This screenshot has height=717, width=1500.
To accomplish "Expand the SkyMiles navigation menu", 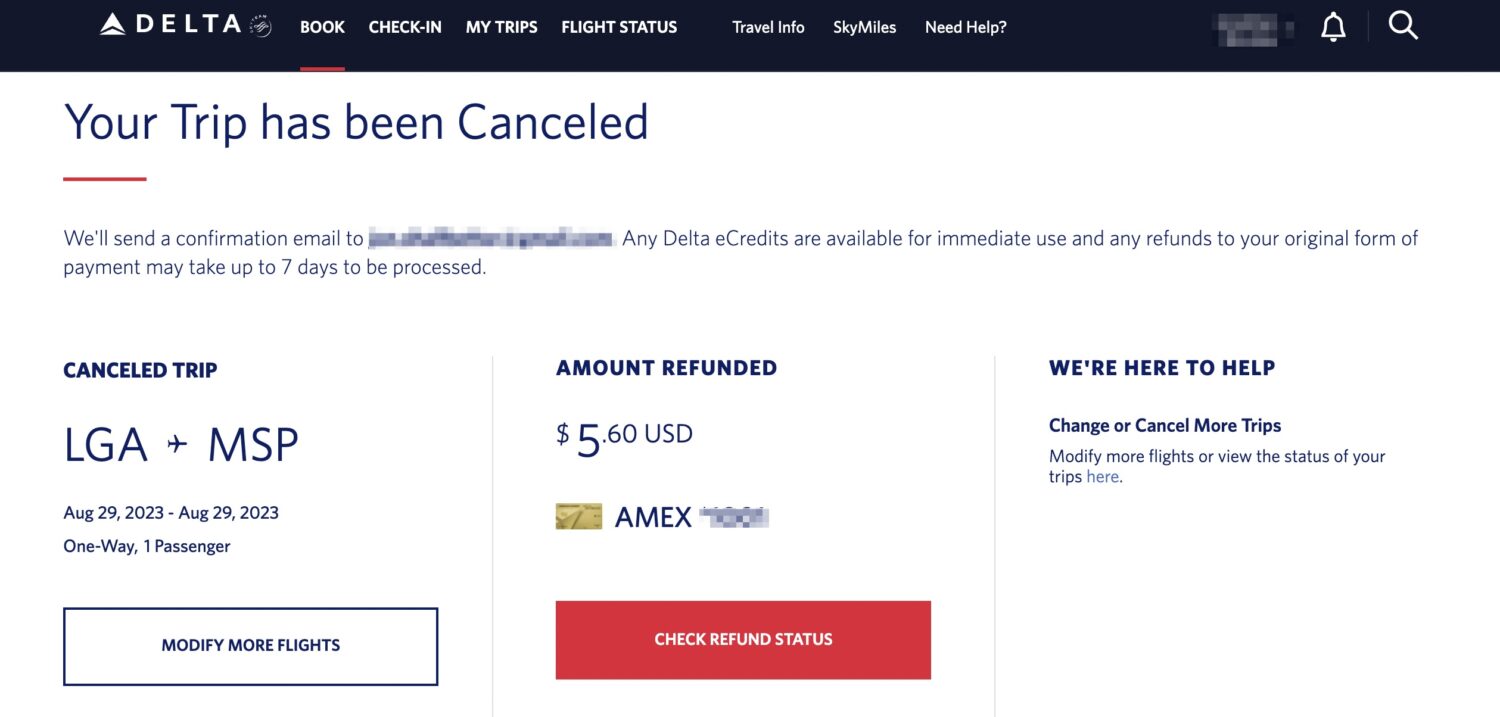I will (x=864, y=27).
